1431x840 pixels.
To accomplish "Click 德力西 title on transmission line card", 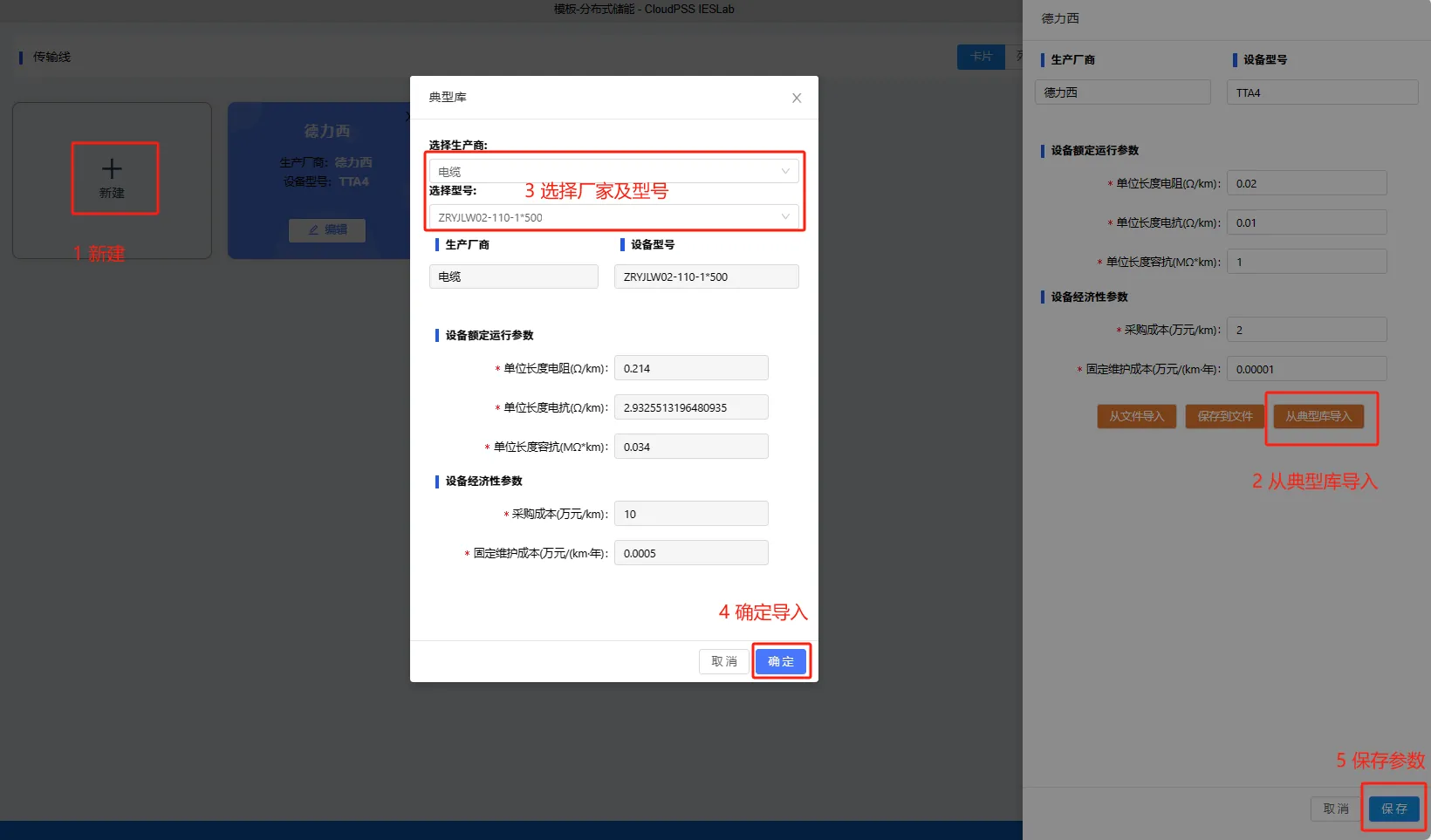I will (x=327, y=131).
